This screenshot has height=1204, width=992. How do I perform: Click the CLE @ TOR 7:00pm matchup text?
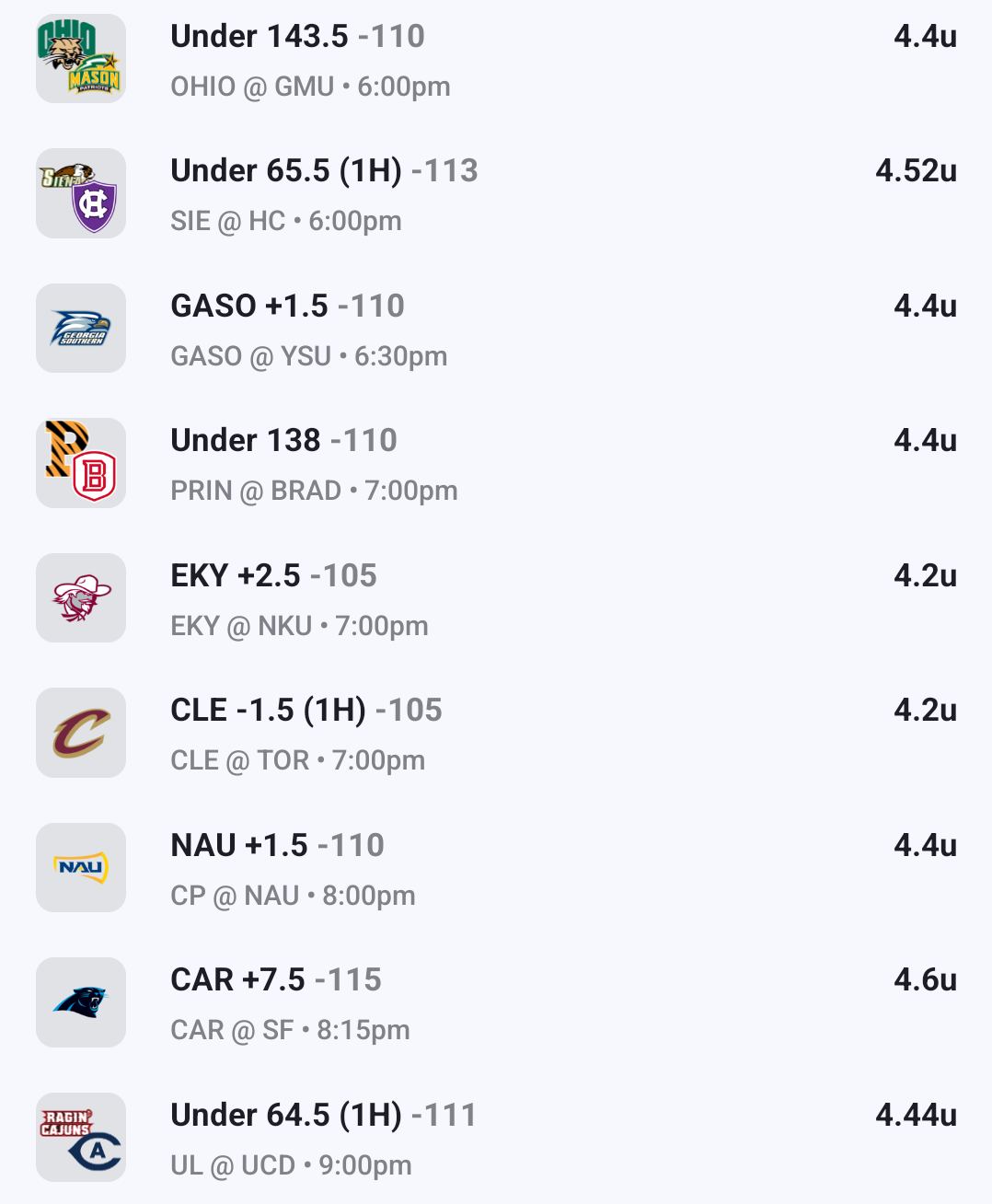[x=297, y=761]
